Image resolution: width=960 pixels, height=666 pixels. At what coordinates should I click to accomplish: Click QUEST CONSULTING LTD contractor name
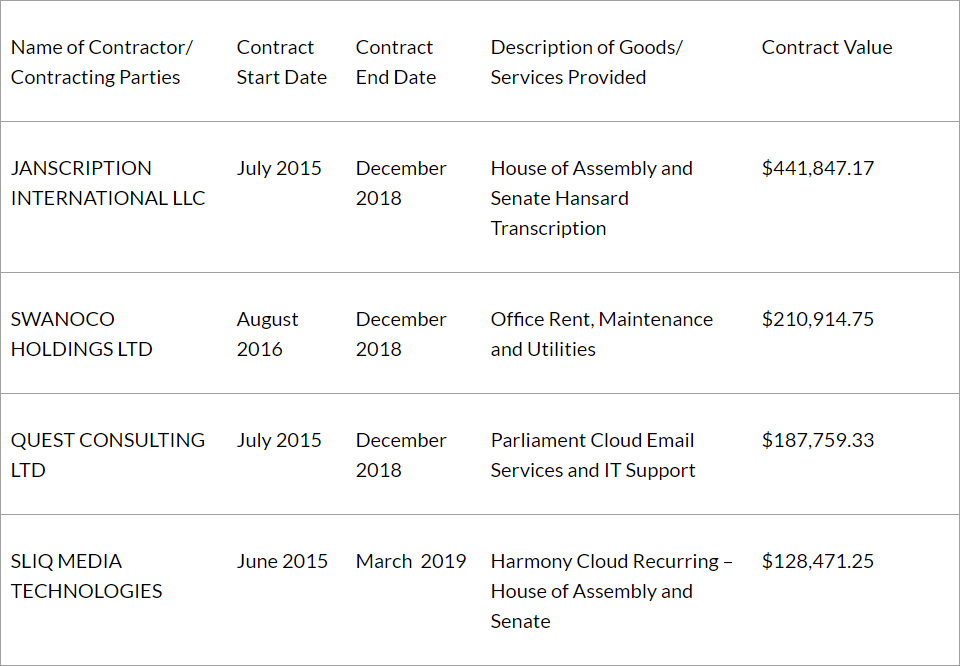(108, 455)
